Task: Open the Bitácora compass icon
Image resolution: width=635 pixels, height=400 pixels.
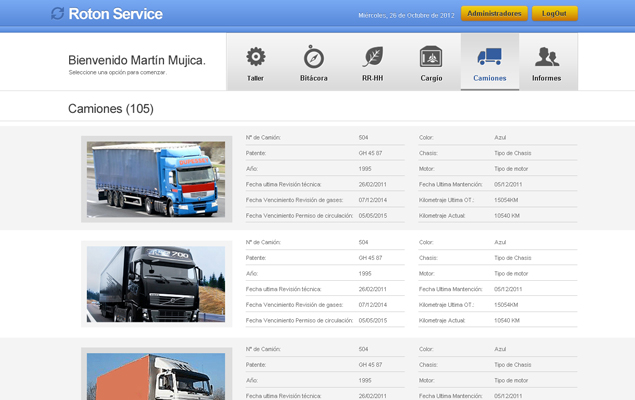Action: [x=313, y=57]
